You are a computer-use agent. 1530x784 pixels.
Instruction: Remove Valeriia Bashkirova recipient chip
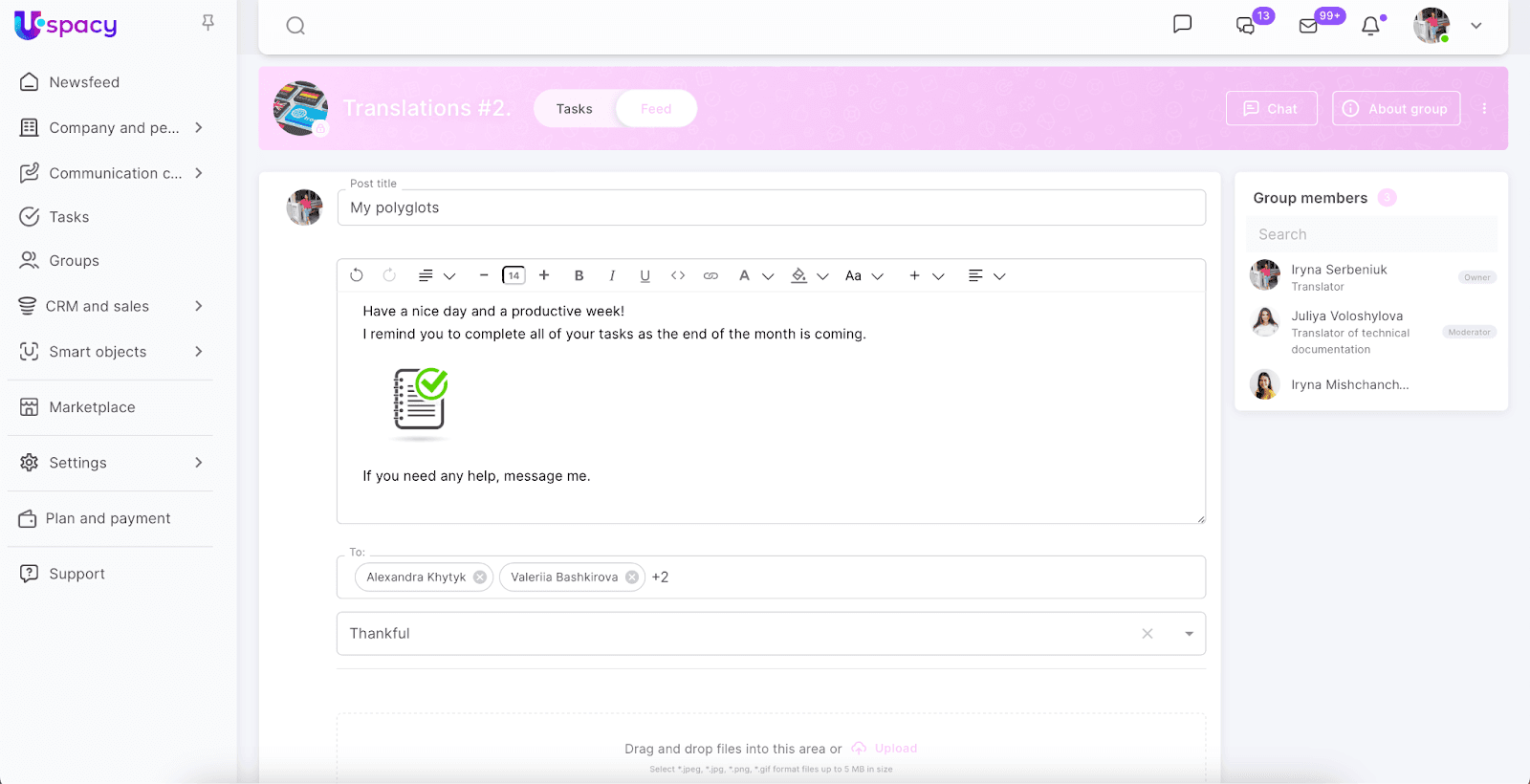632,577
